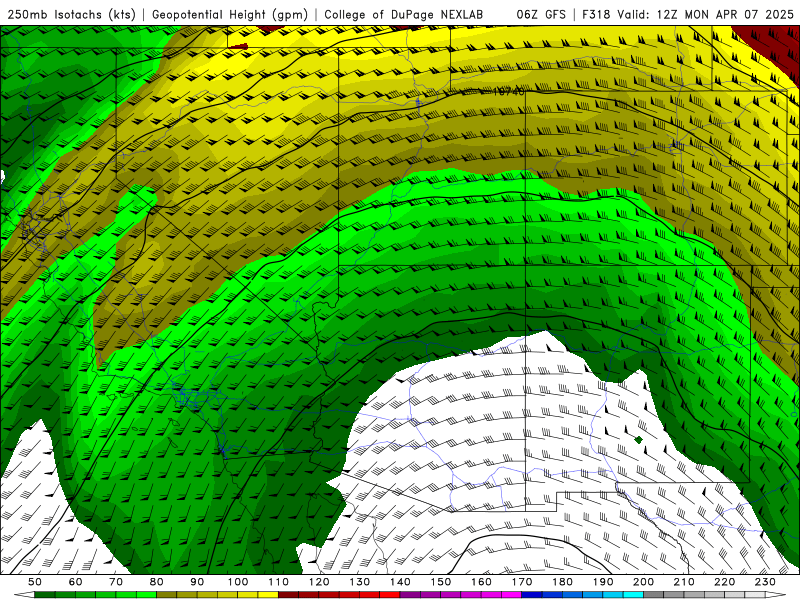The height and width of the screenshot is (600, 800).
Task: Click legend value '120'
Action: (x=319, y=582)
